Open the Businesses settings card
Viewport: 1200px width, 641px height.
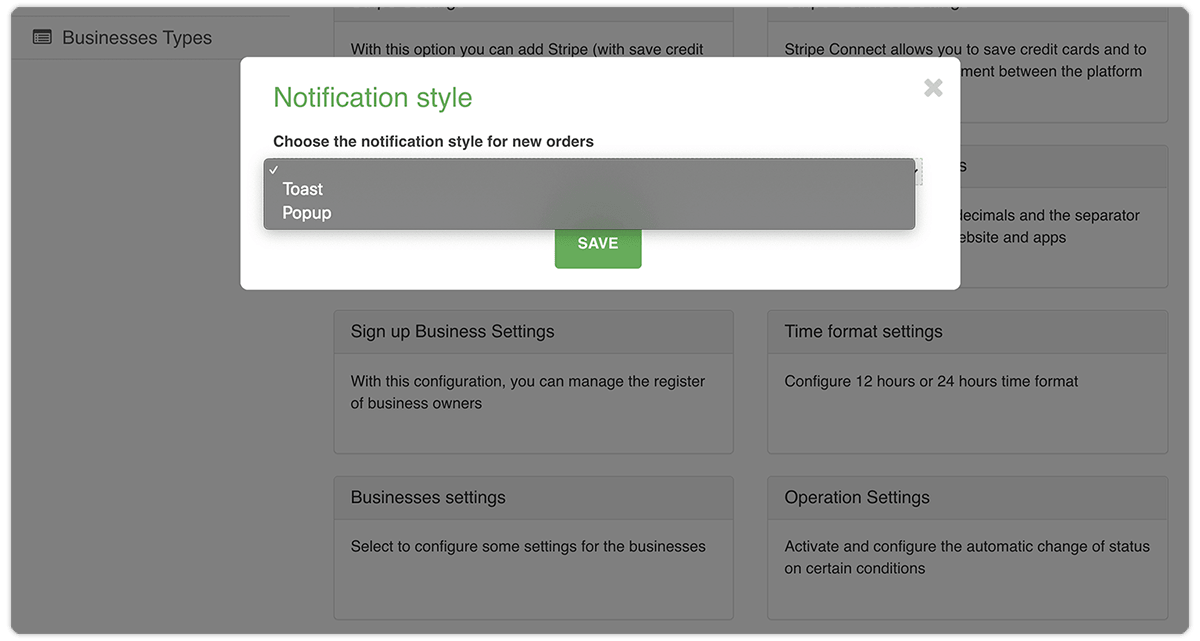(533, 548)
